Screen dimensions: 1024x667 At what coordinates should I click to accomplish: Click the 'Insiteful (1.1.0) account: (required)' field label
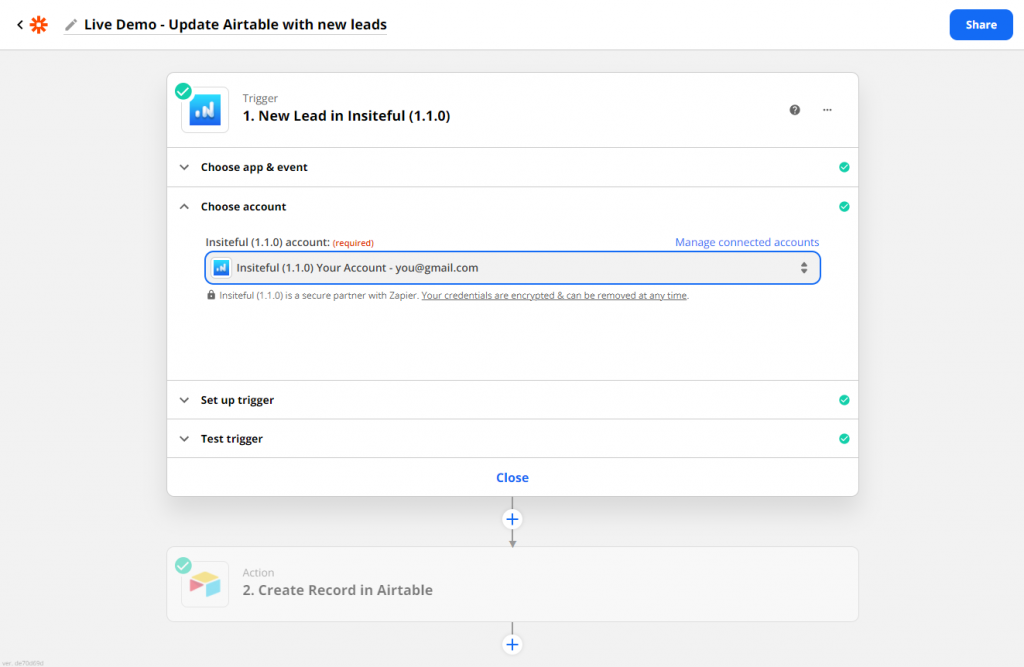point(289,242)
